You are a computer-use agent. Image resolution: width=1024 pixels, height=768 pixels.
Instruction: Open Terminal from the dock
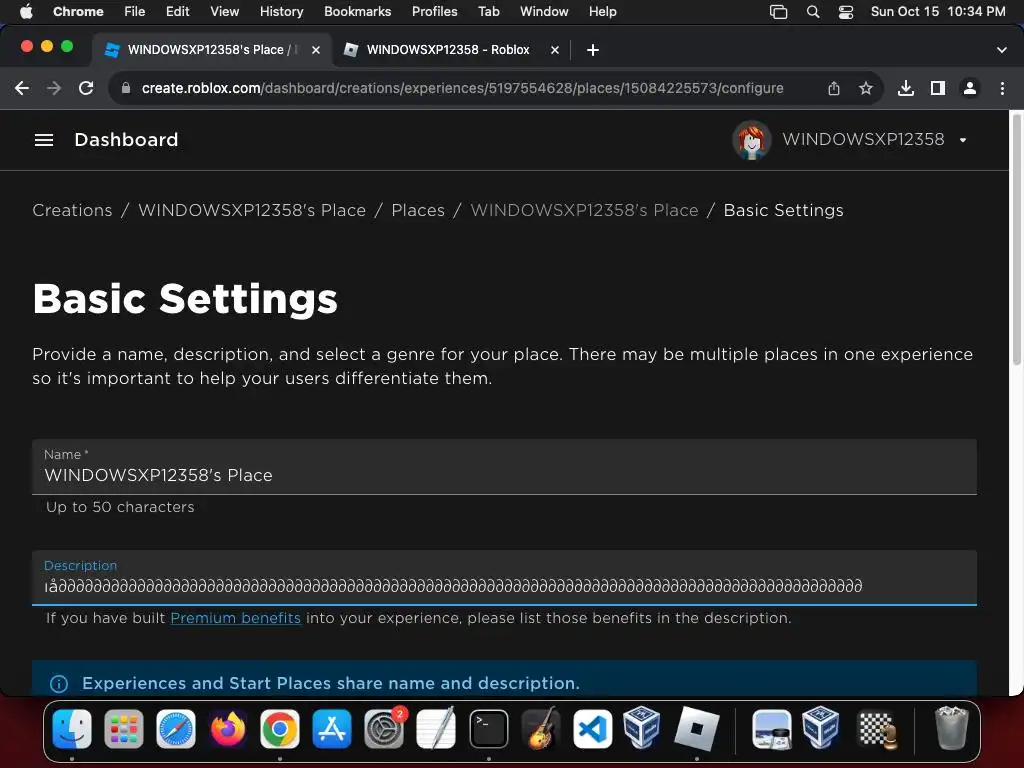[488, 729]
